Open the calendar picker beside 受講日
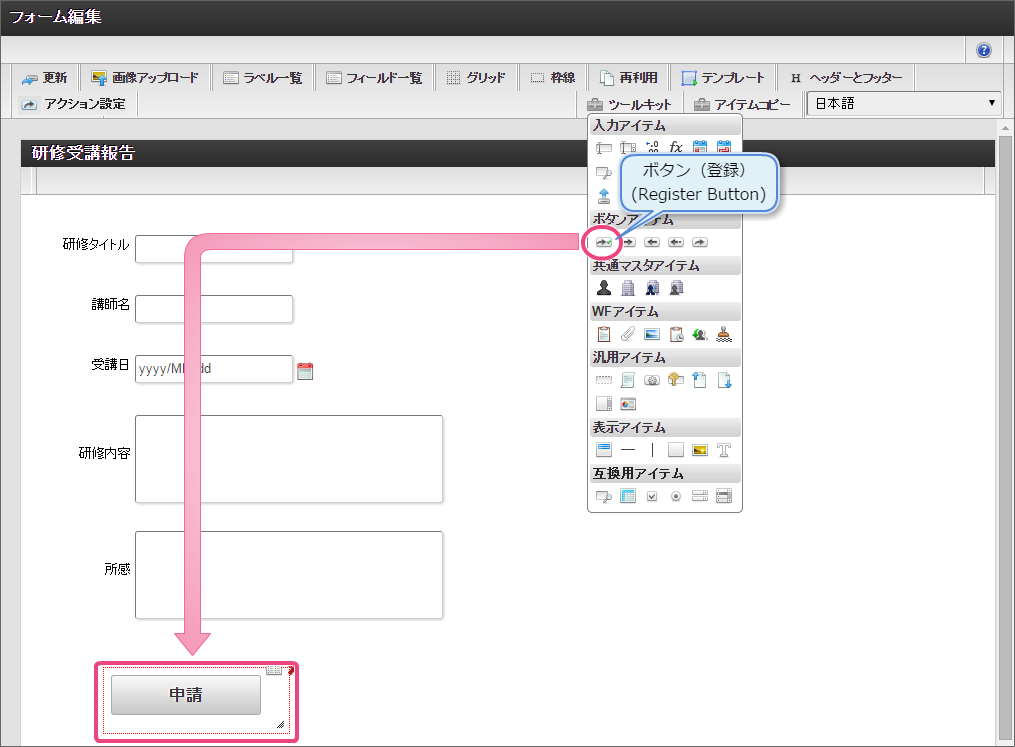The image size is (1015, 747). click(x=305, y=371)
